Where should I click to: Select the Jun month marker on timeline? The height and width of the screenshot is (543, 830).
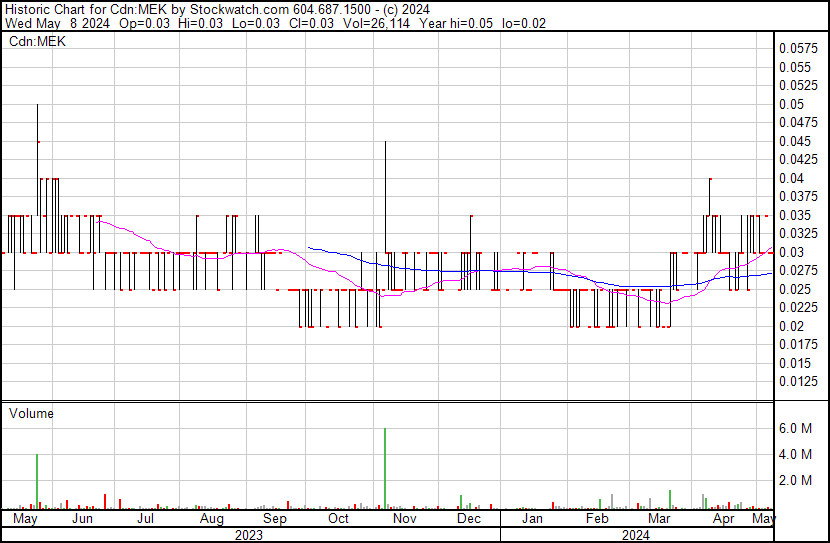[83, 519]
